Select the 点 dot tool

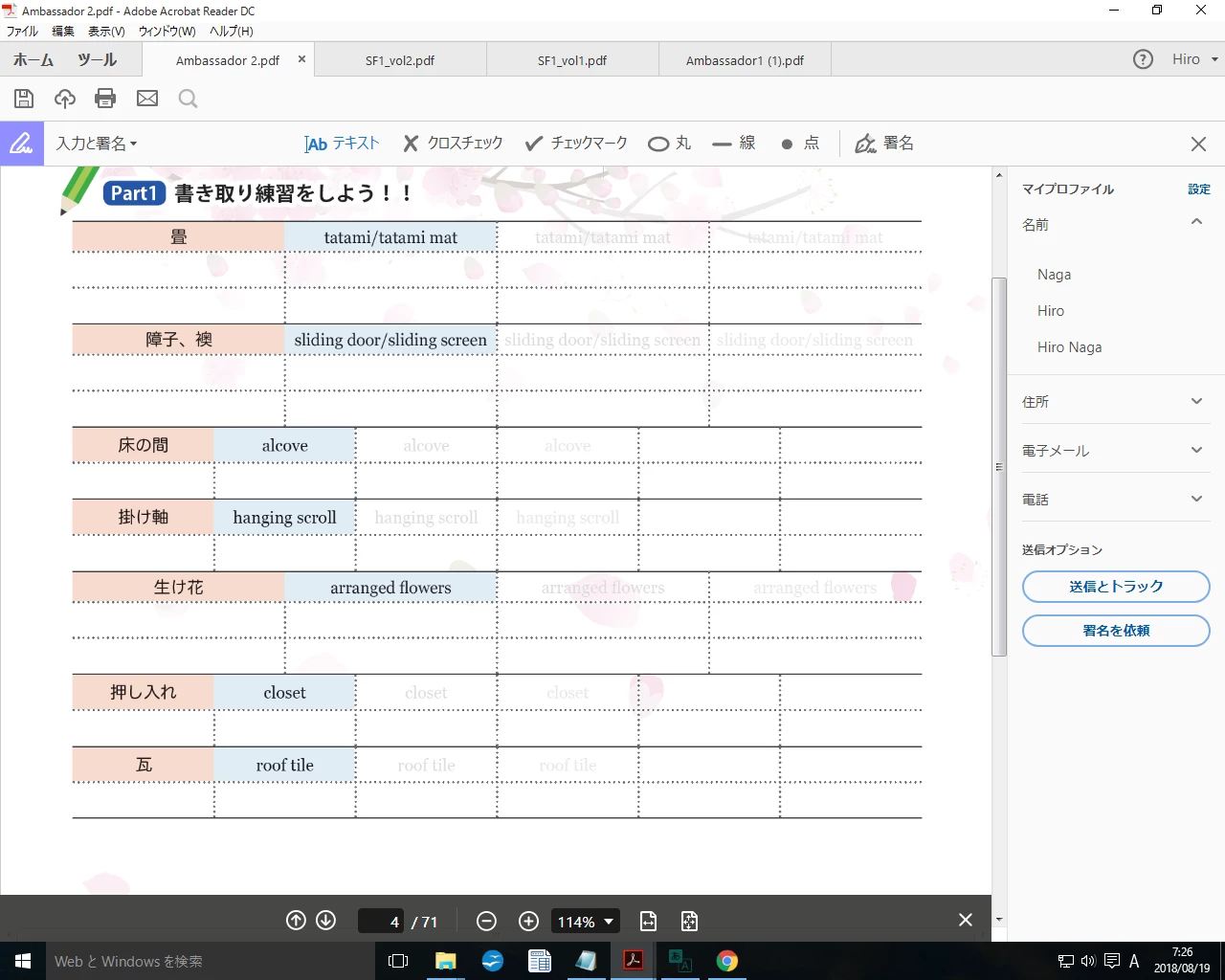[800, 144]
